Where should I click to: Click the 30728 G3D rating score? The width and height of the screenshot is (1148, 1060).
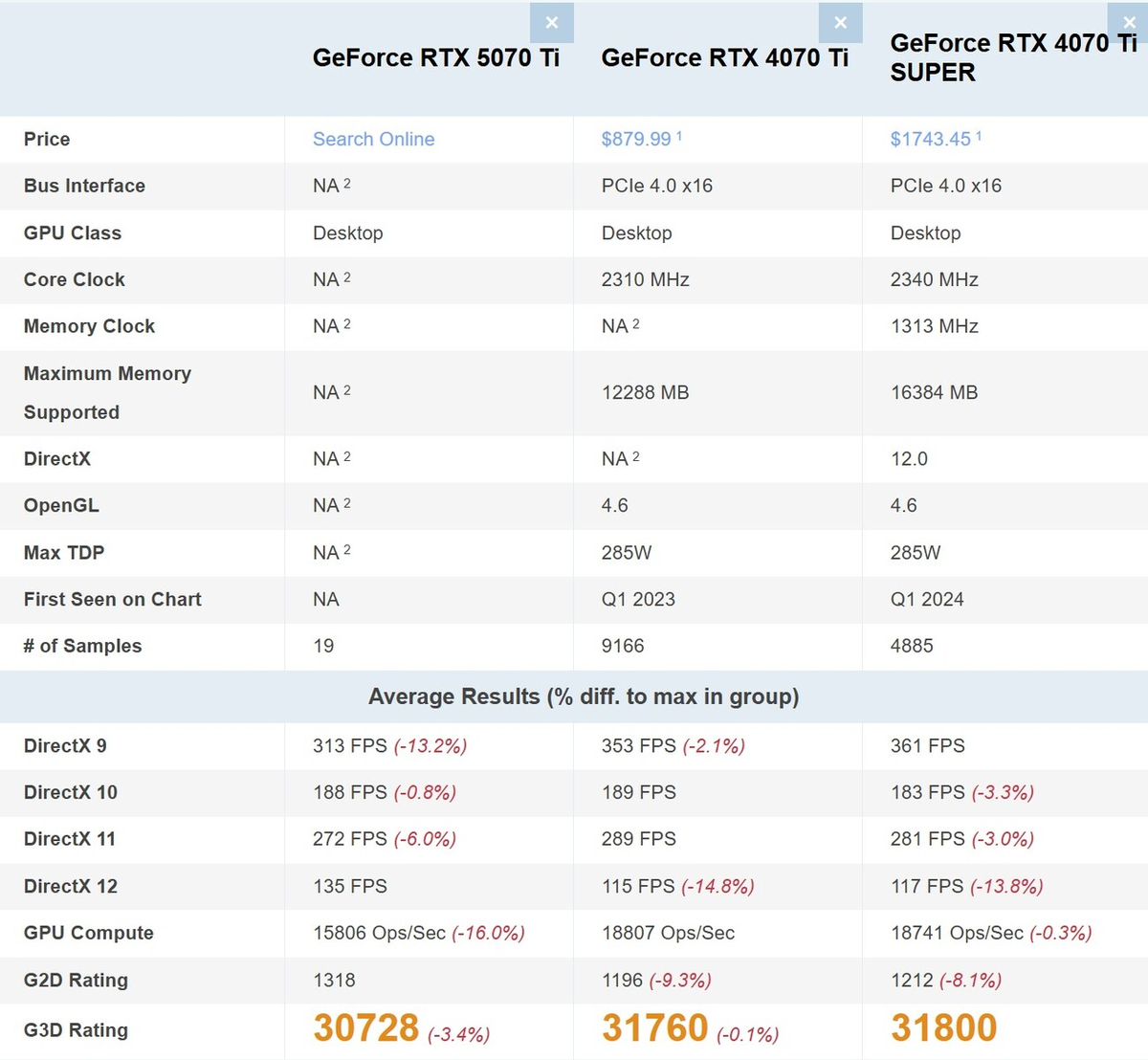pos(366,1028)
